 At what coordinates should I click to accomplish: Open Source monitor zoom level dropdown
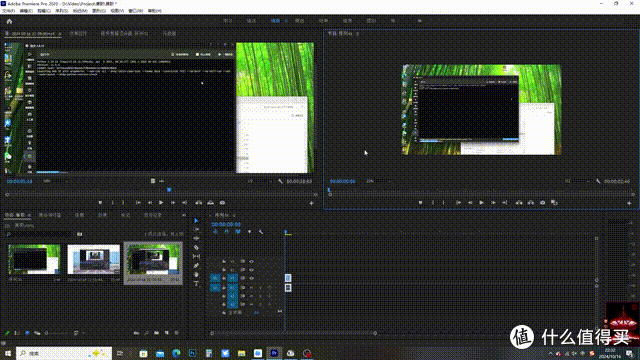point(55,181)
